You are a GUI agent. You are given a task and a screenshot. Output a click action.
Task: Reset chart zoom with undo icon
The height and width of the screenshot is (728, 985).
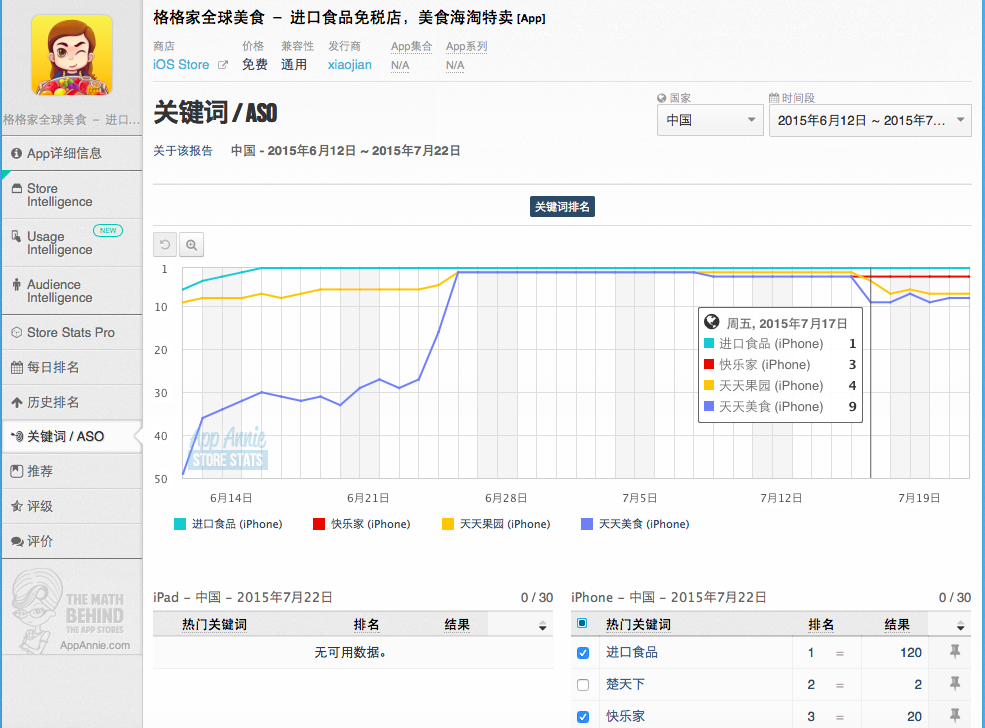pyautogui.click(x=165, y=245)
